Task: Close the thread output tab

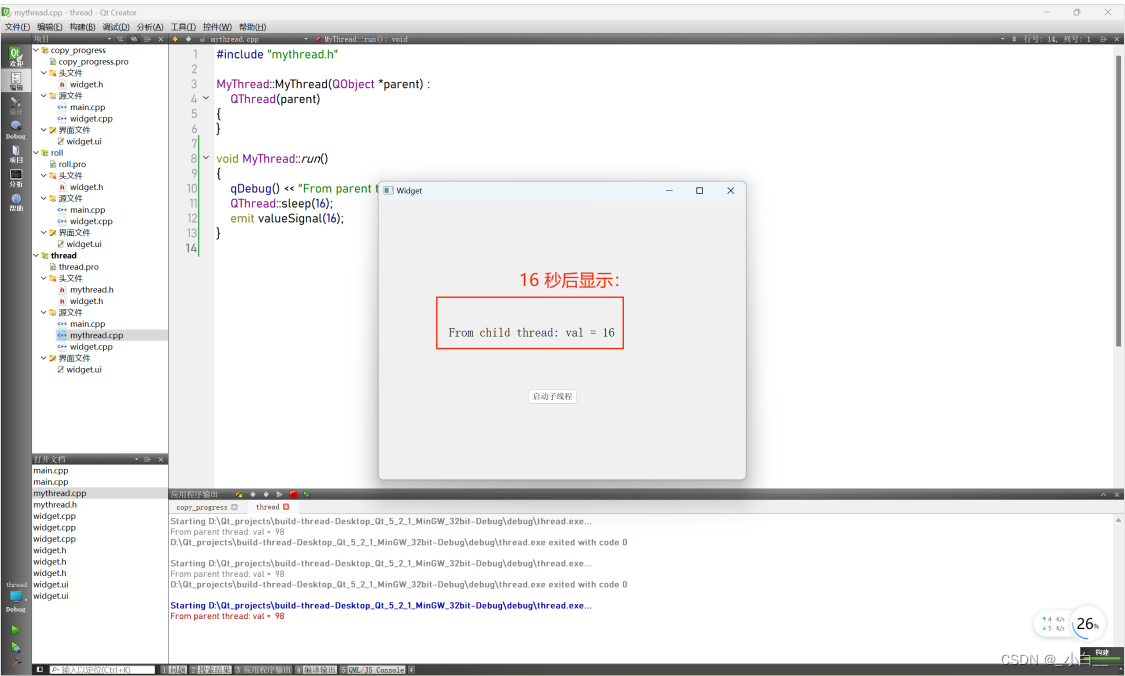Action: pyautogui.click(x=286, y=507)
